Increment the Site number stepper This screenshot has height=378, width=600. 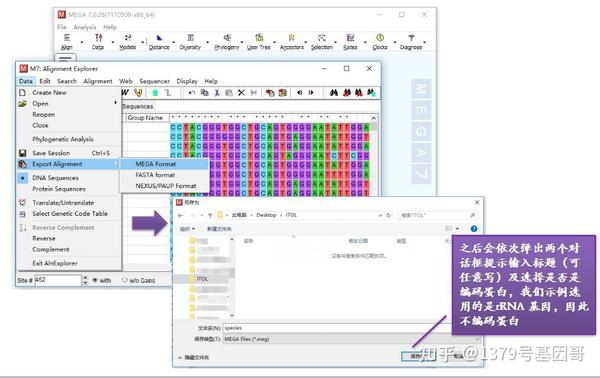(x=85, y=278)
